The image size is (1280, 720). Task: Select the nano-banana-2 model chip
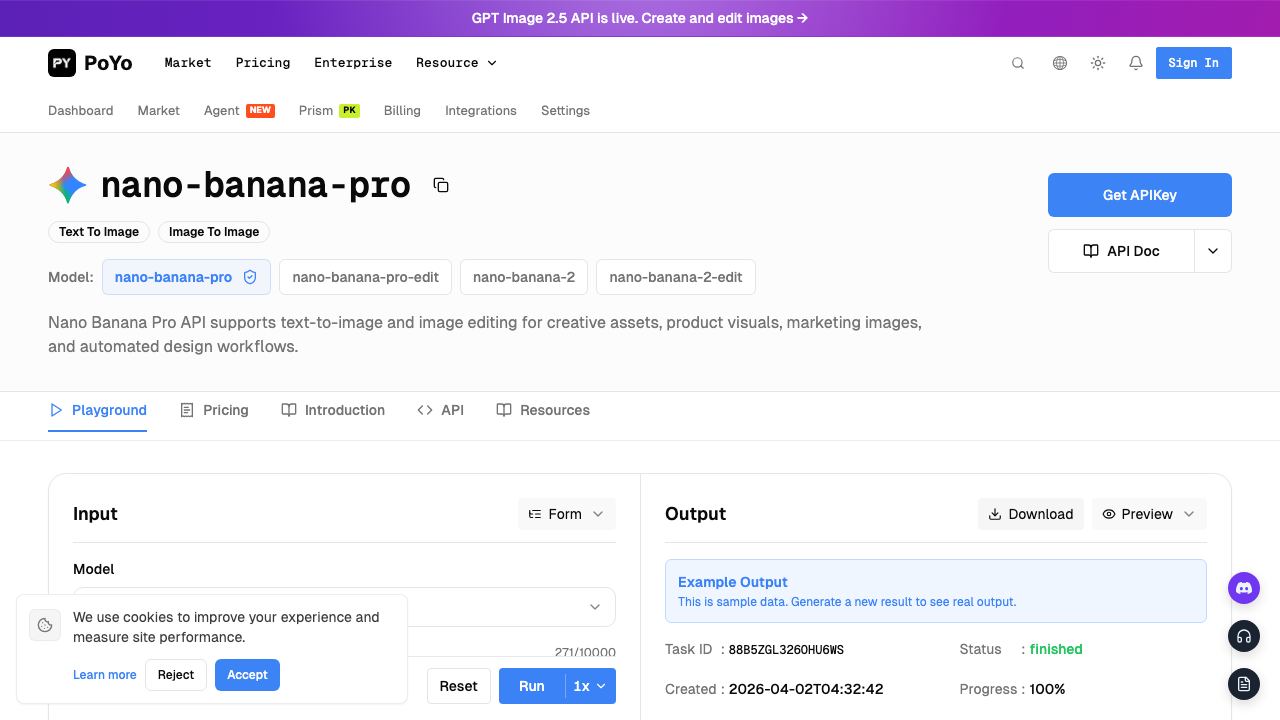point(524,277)
